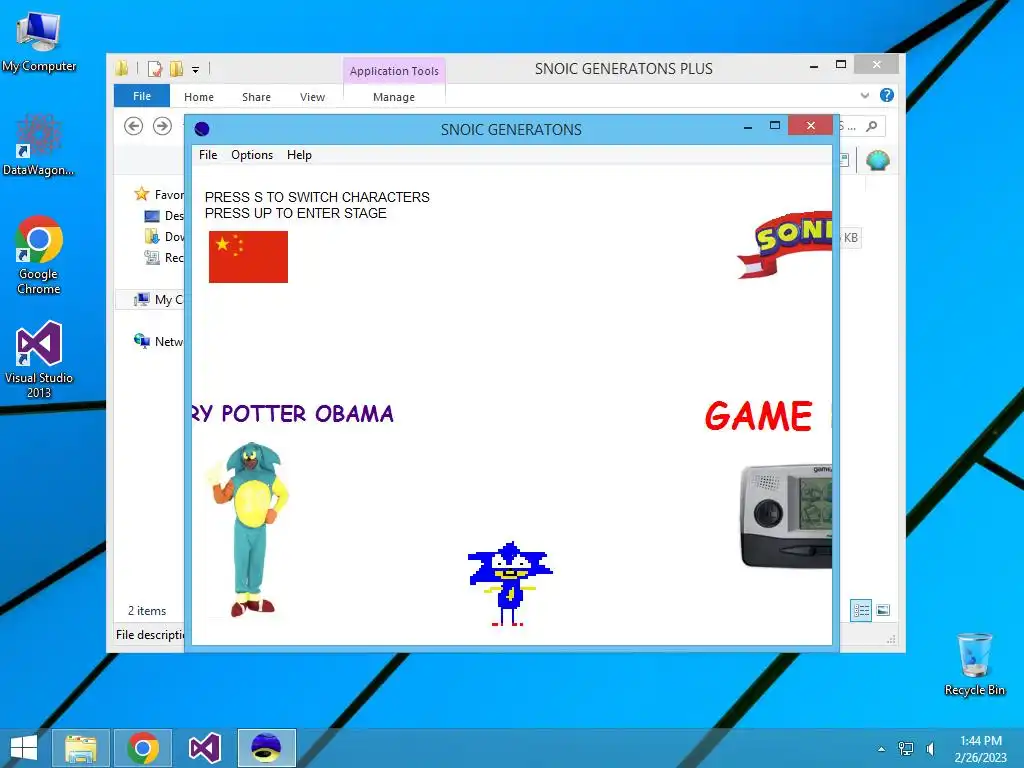Open My Computer desktop icon
The width and height of the screenshot is (1024, 768).
[x=39, y=40]
